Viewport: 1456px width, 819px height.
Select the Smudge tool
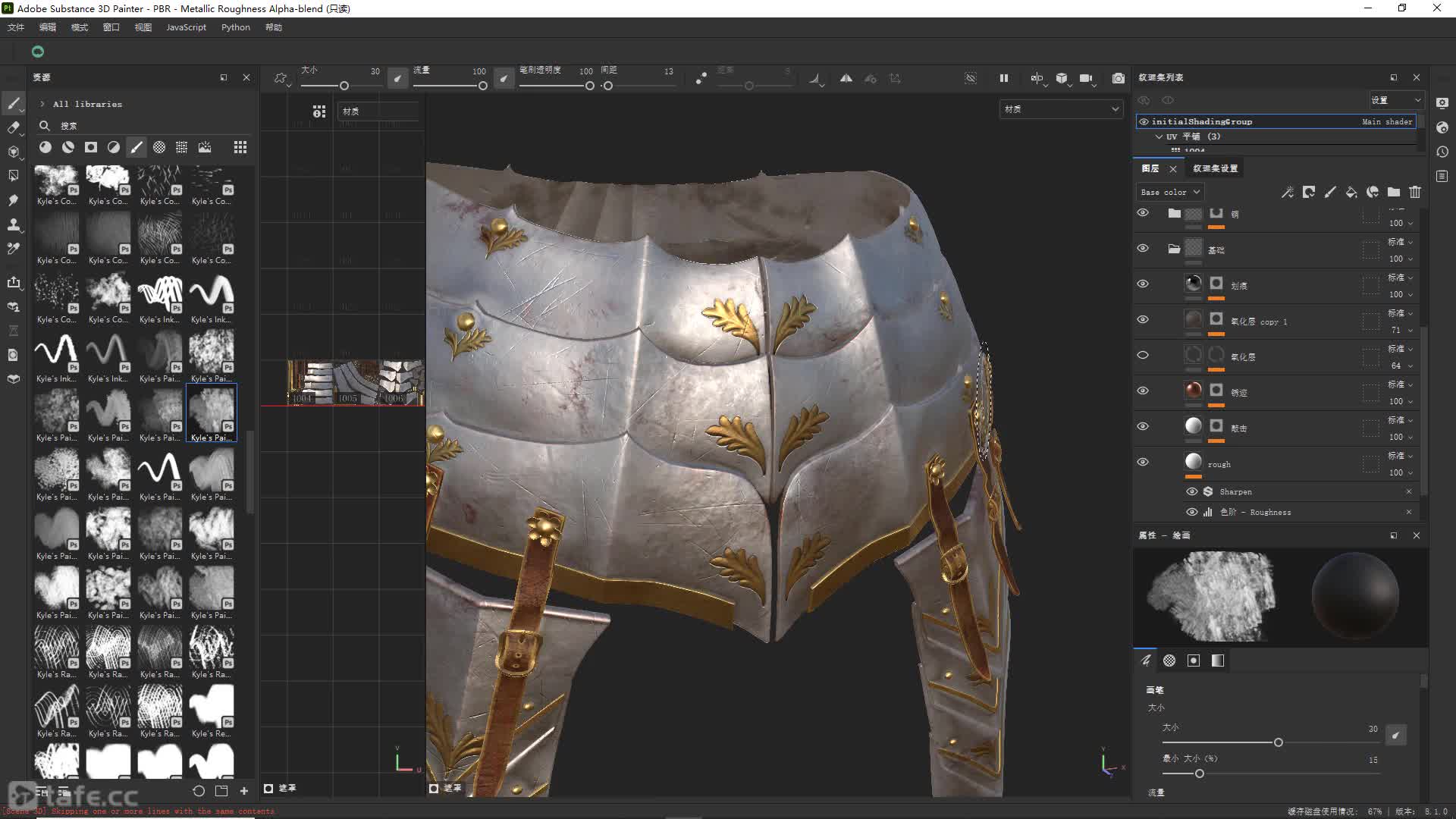[x=14, y=200]
